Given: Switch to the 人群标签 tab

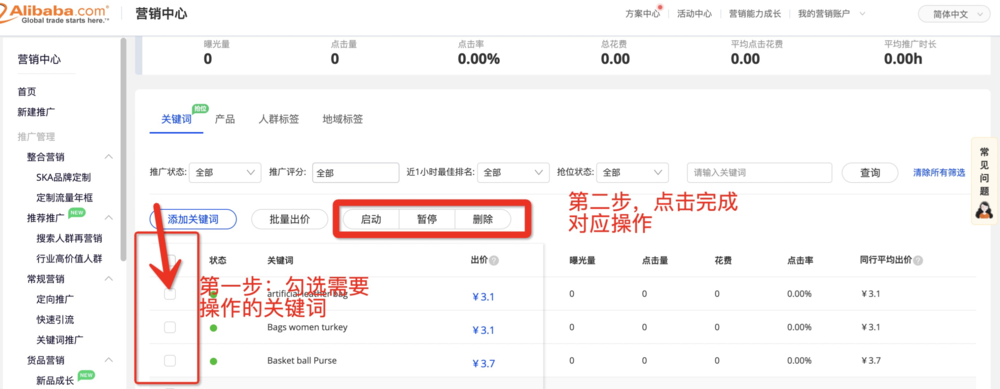Looking at the screenshot, I should click(279, 119).
